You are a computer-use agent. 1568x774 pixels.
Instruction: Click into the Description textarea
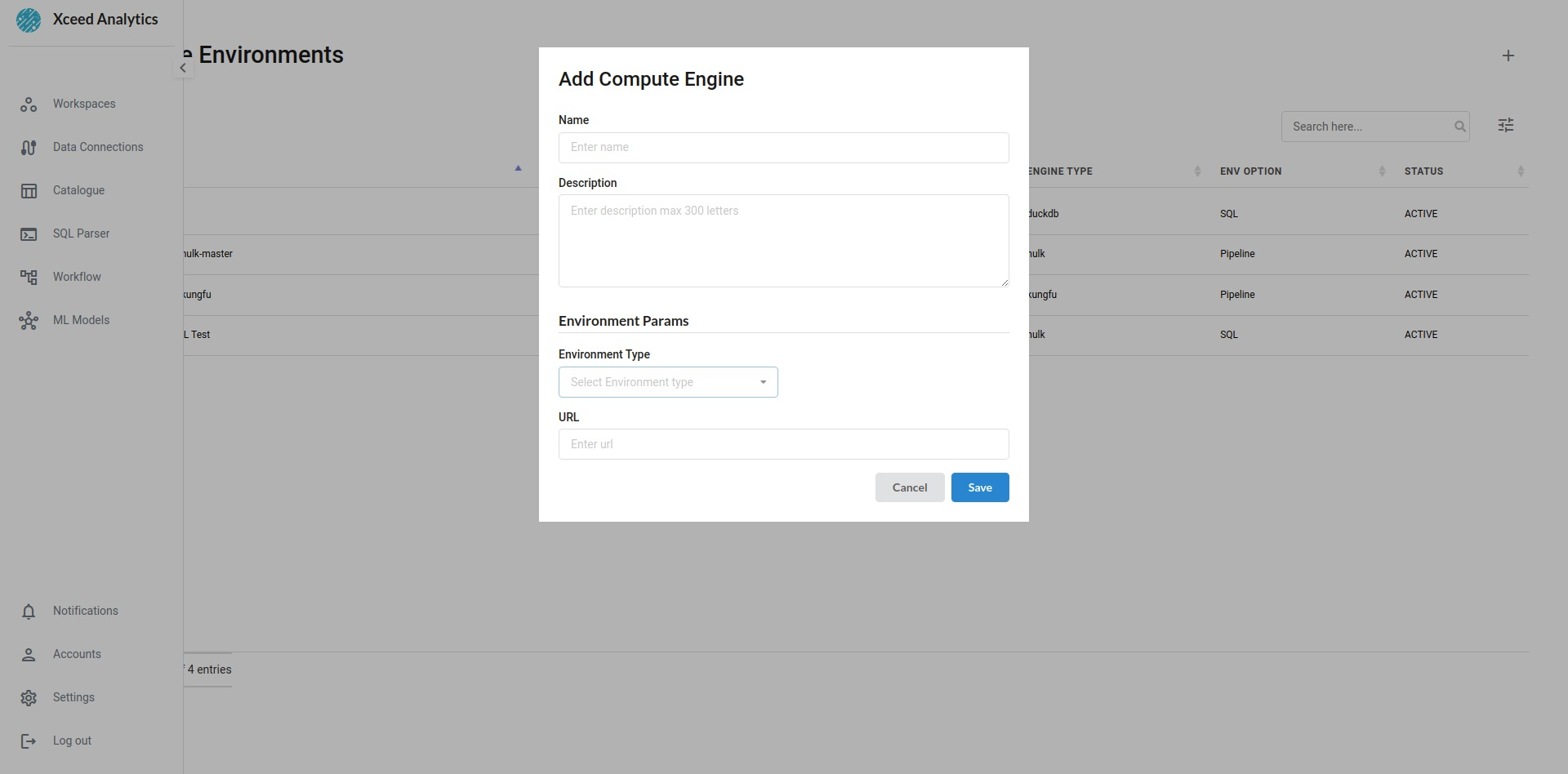[x=784, y=241]
